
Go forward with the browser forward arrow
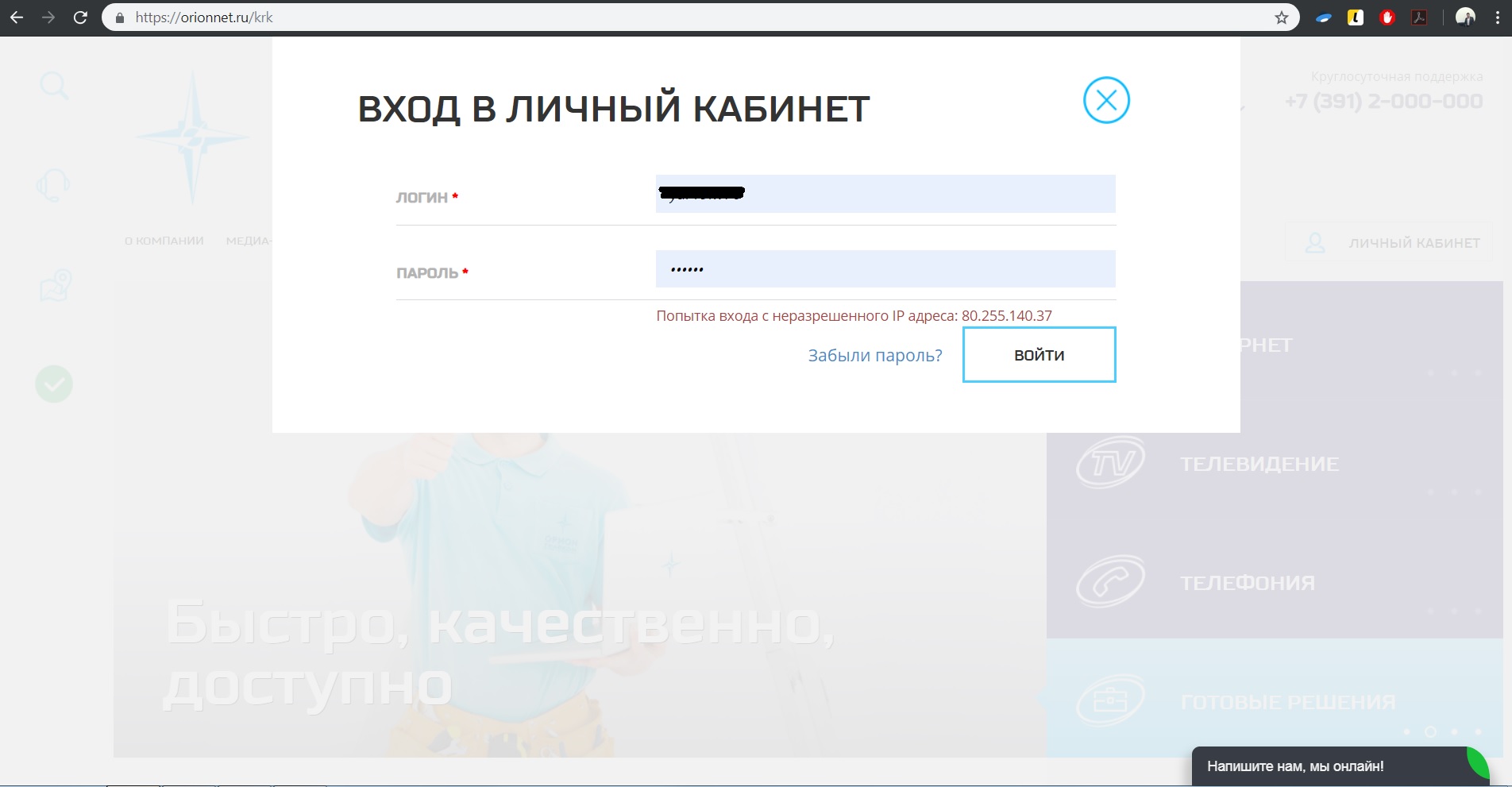(x=48, y=17)
